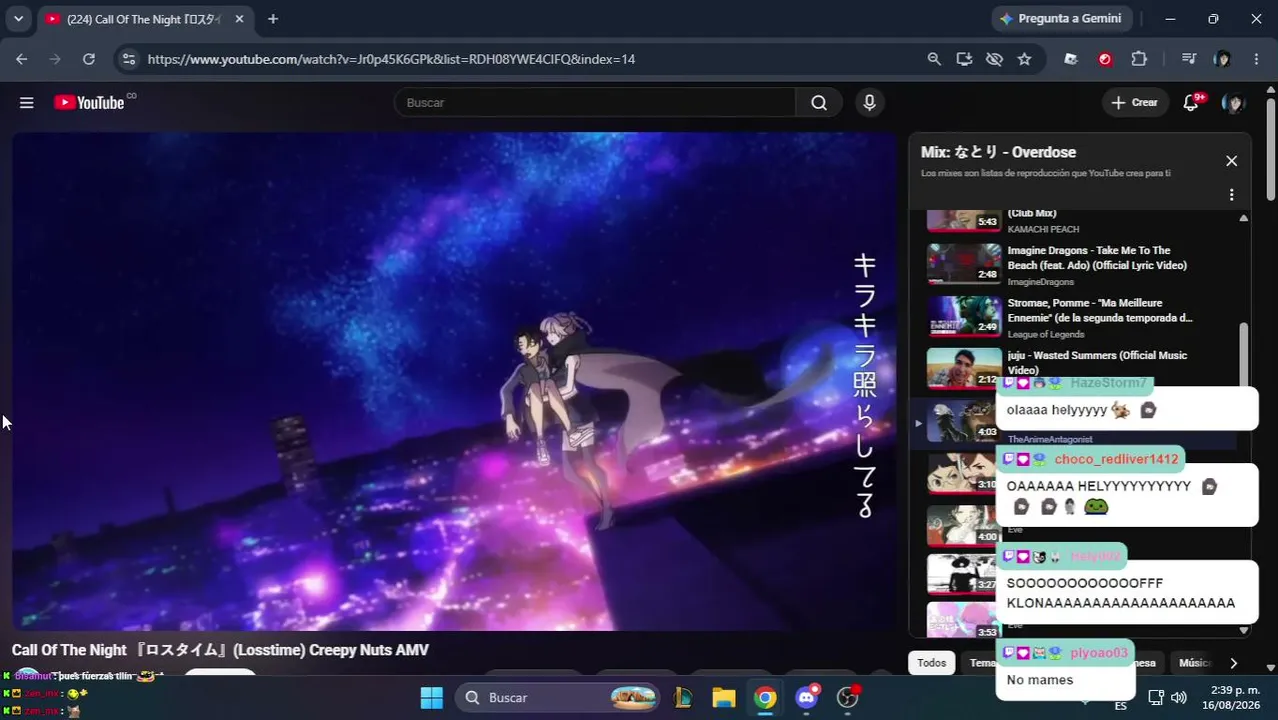Viewport: 1278px width, 720px height.
Task: Switch to the Call Of The Night tab
Action: pos(146,19)
